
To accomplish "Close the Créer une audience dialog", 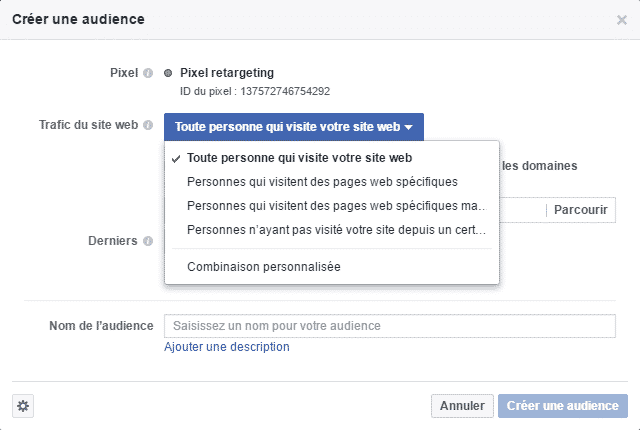I will coord(622,19).
